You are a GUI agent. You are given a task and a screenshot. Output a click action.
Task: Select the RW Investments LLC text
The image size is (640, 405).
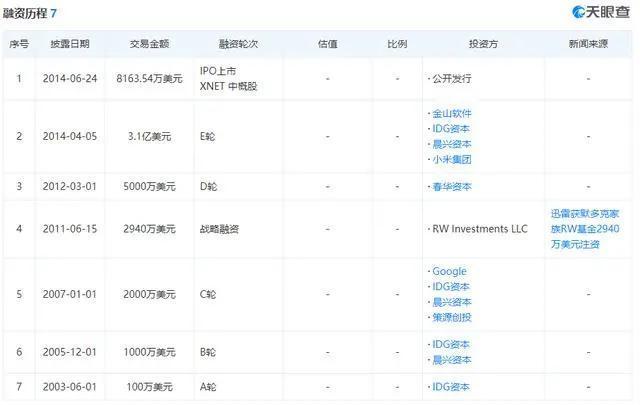click(x=480, y=229)
